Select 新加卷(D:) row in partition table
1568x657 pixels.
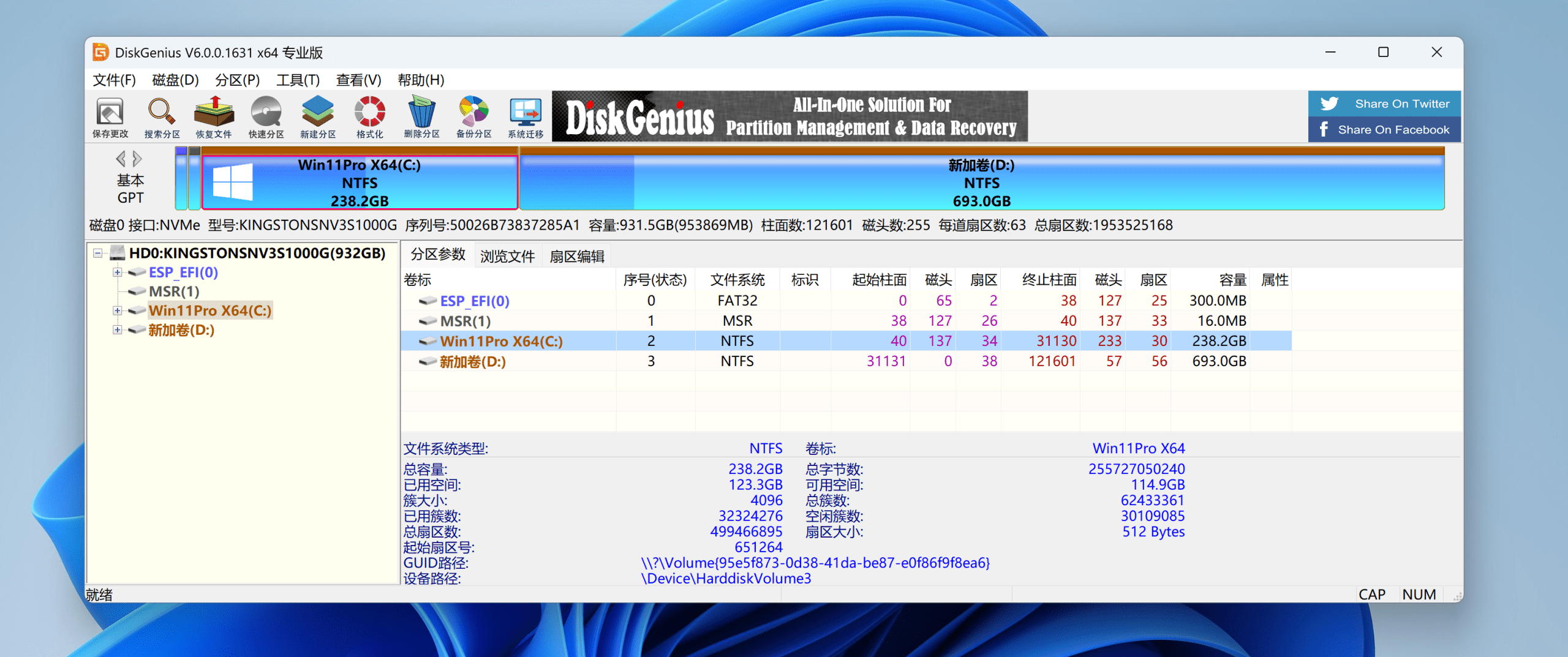[x=846, y=361]
